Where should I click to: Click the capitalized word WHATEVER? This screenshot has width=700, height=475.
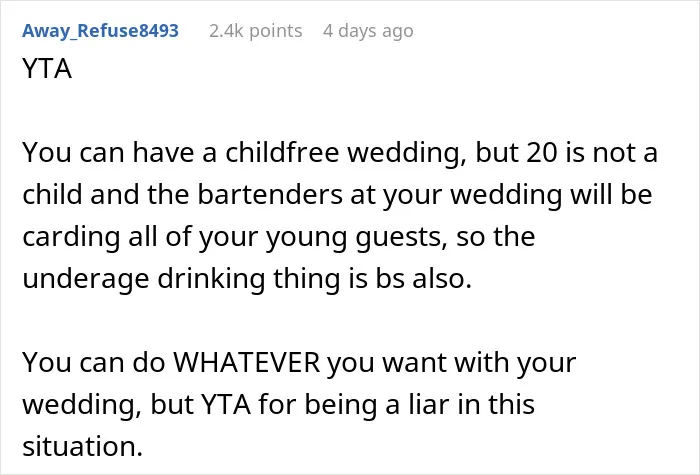coord(247,362)
